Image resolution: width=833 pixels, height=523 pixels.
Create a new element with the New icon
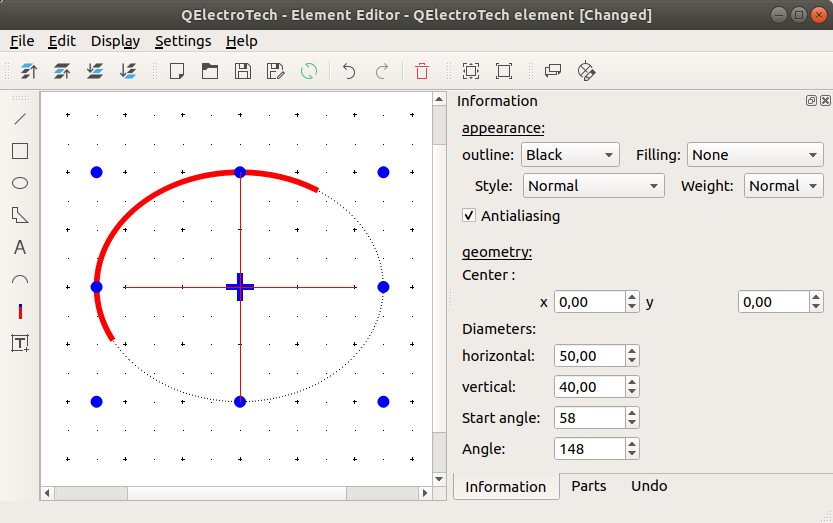(177, 71)
